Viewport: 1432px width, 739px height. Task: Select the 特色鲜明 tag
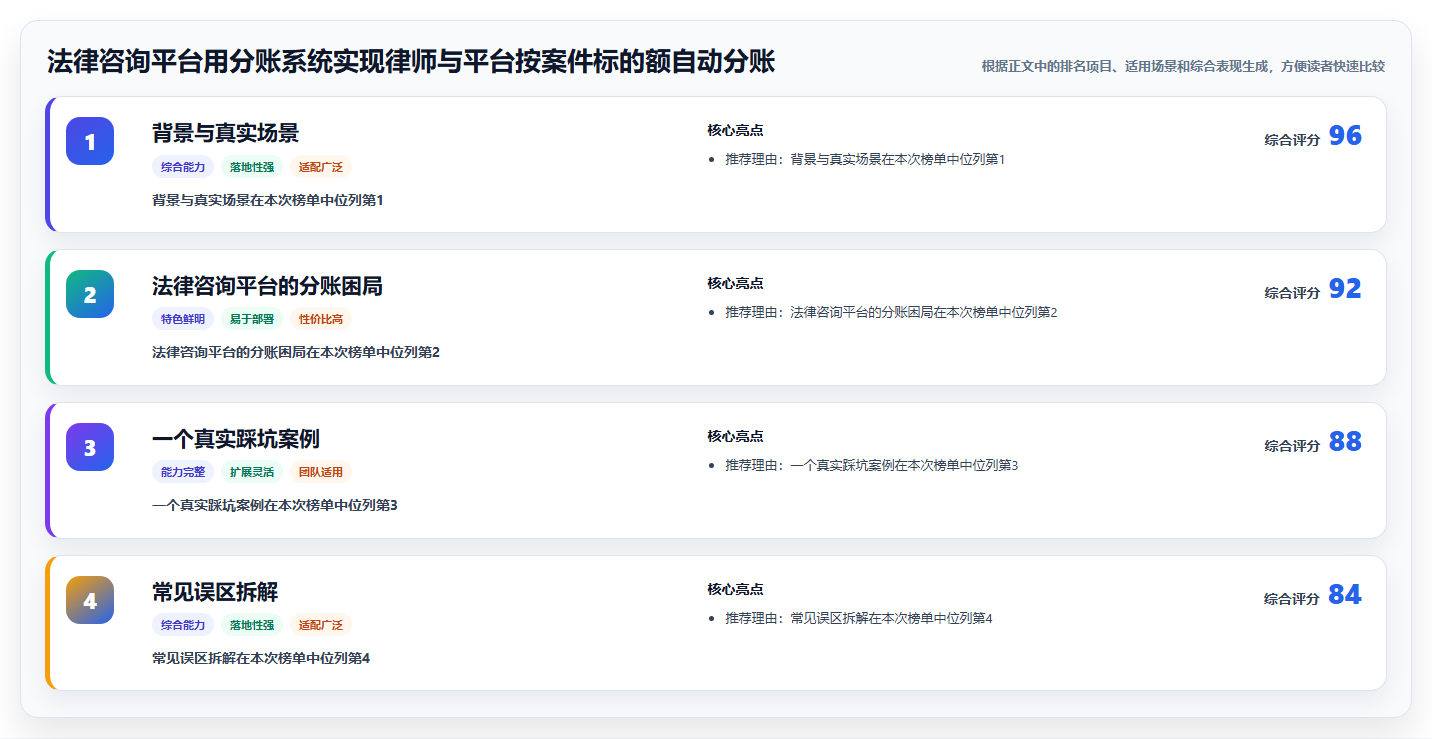tap(183, 319)
